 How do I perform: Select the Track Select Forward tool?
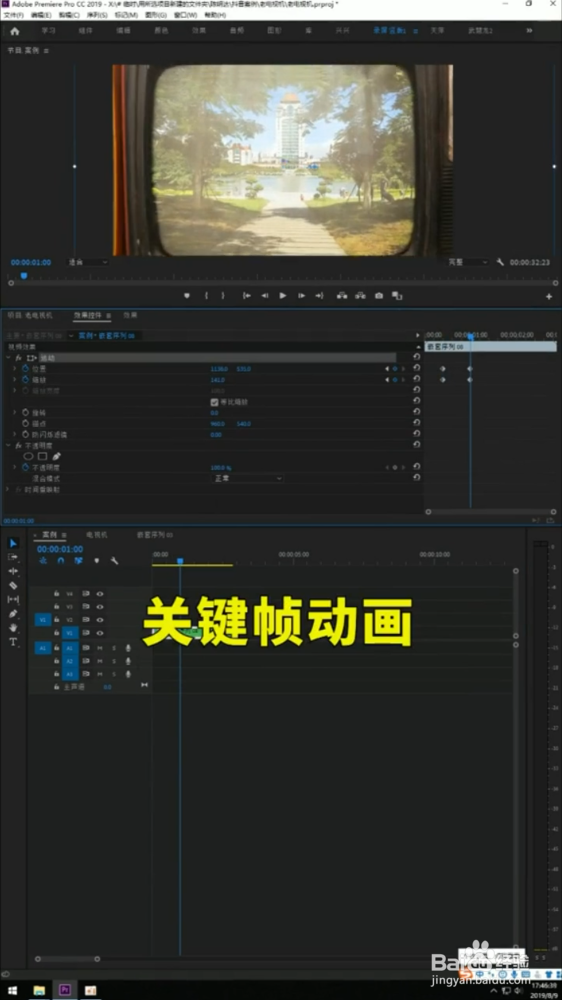tap(13, 557)
